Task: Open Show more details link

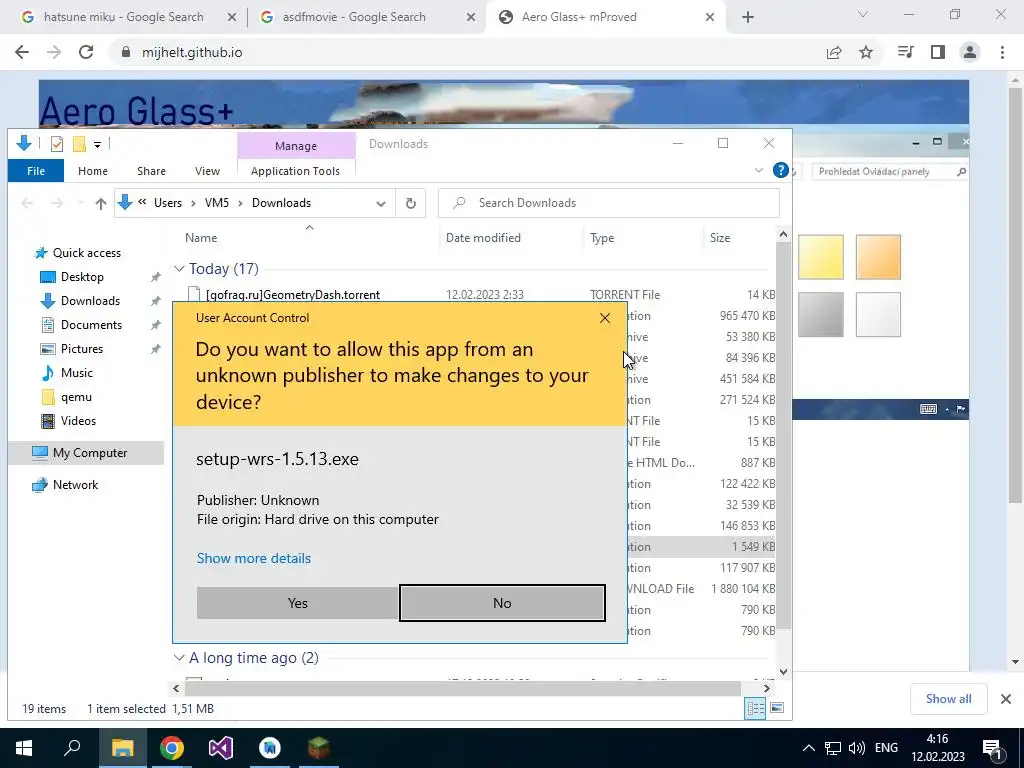Action: 253,558
